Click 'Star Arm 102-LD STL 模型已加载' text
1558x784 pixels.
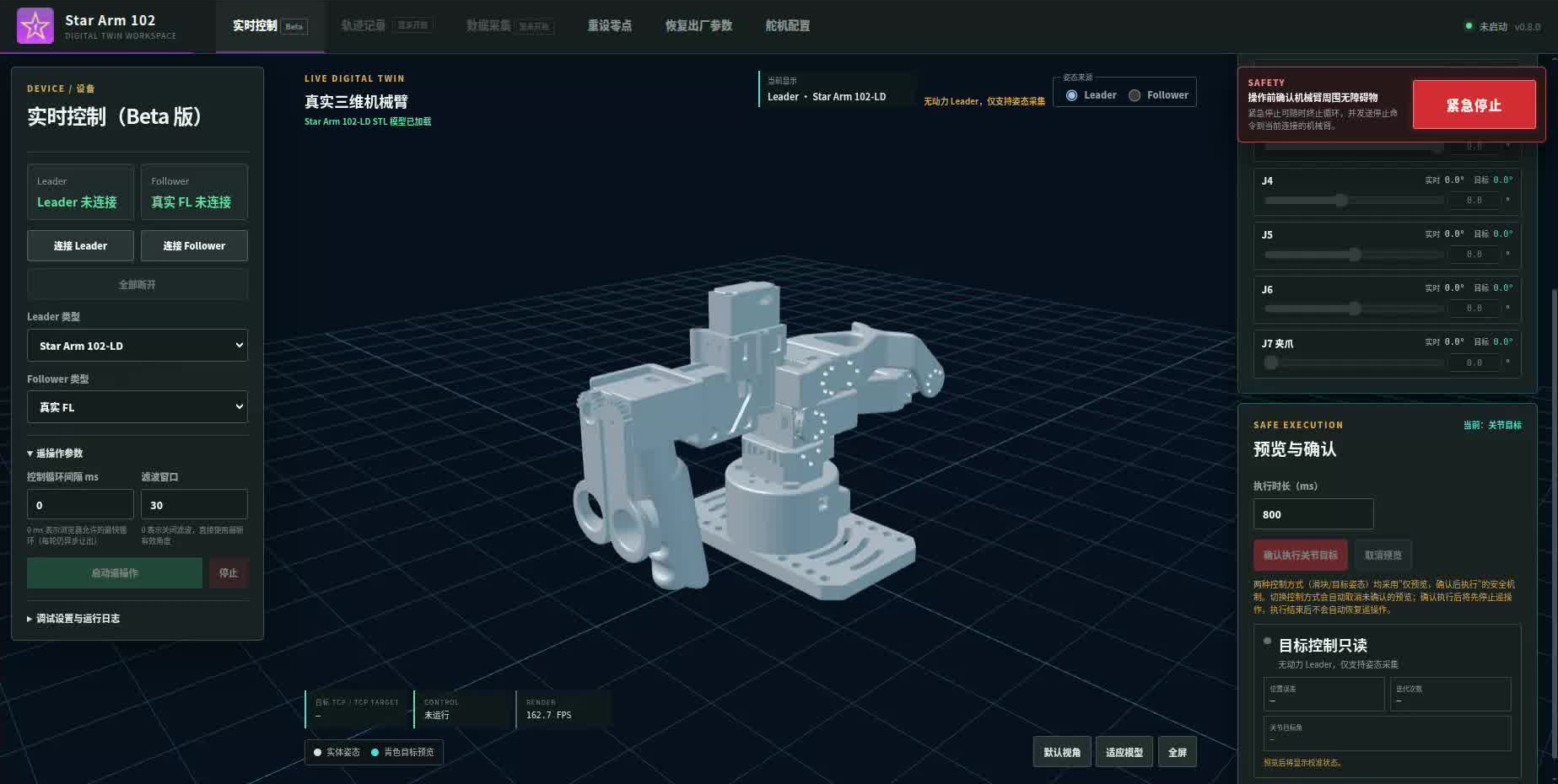click(368, 121)
